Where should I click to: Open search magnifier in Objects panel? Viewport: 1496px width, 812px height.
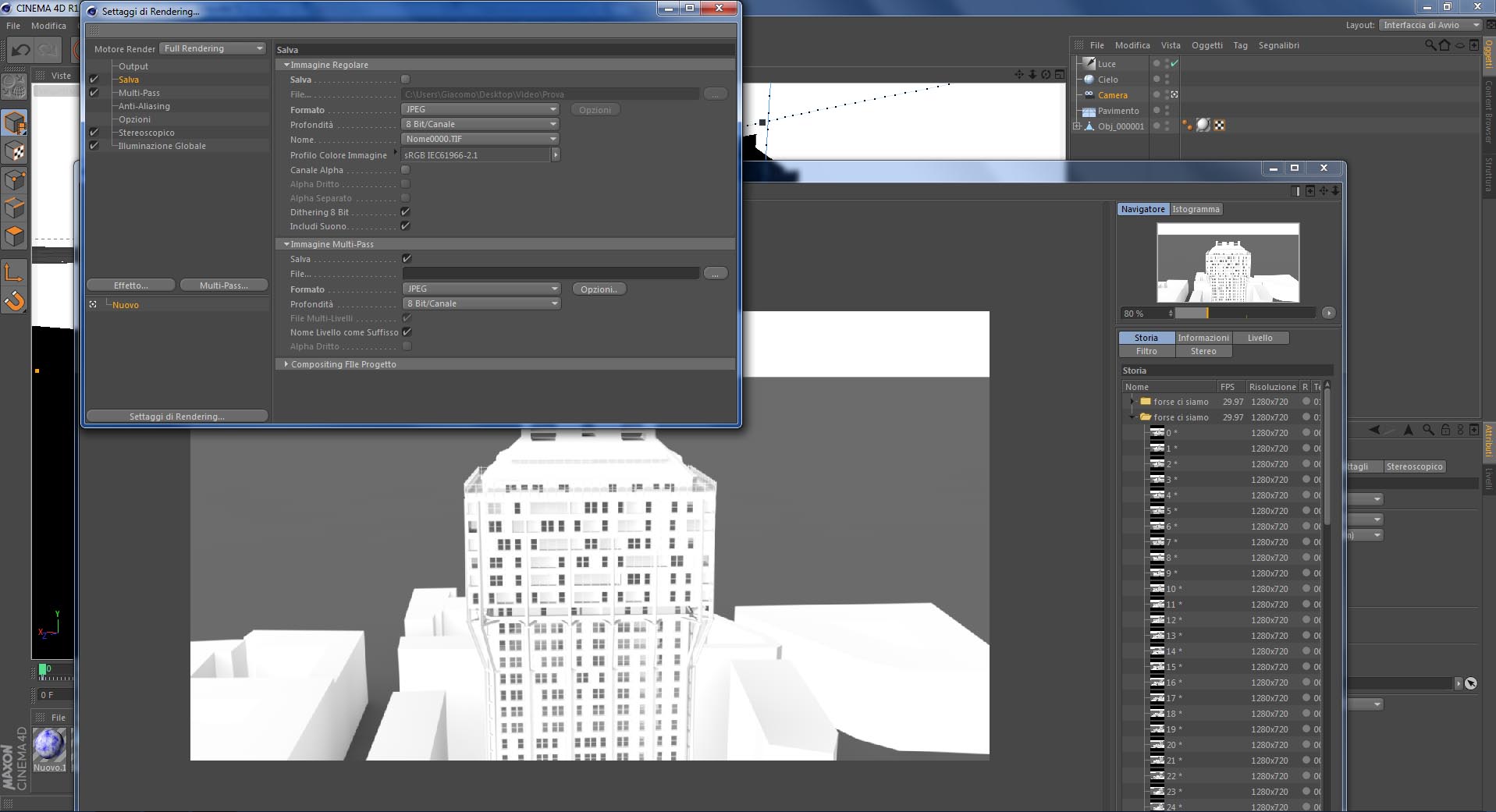coord(1430,45)
